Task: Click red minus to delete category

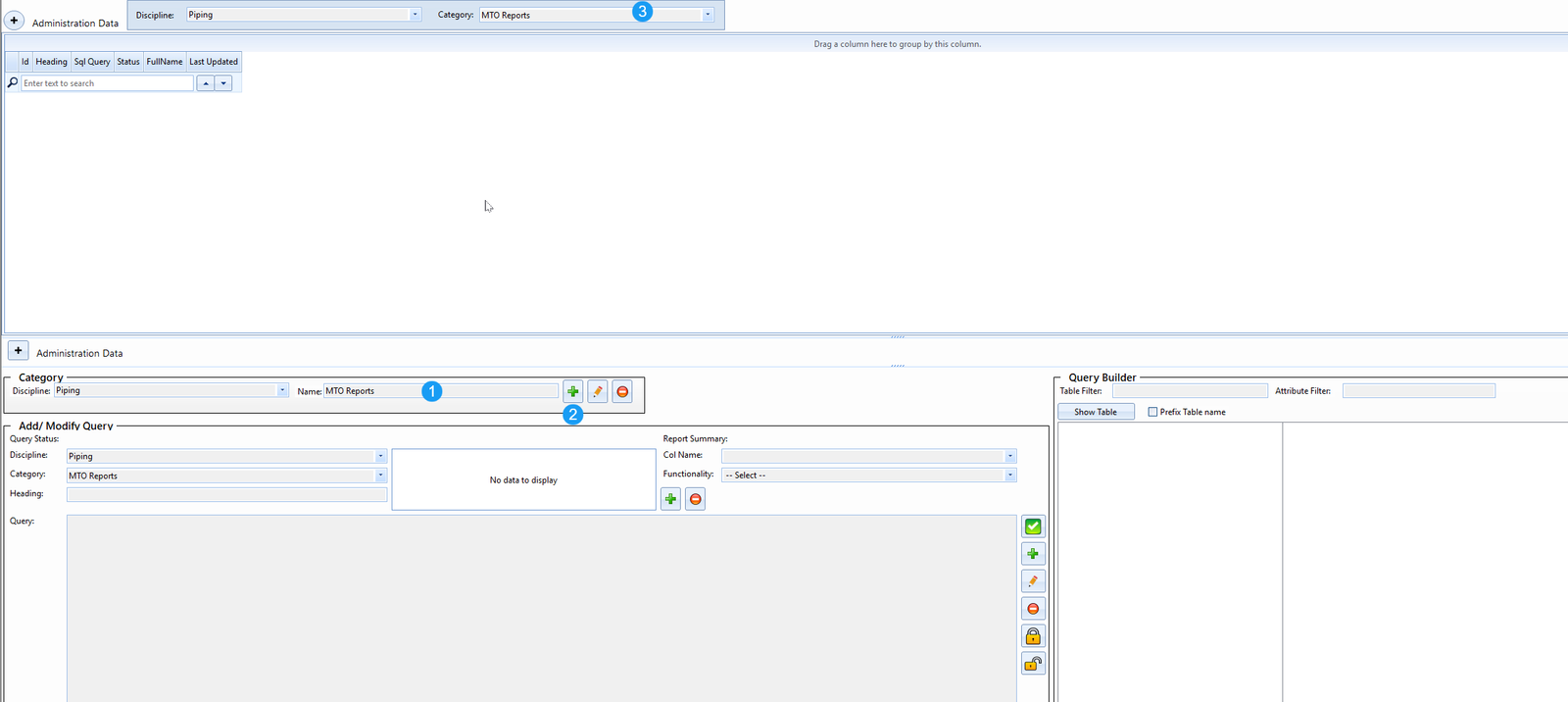Action: coord(622,391)
